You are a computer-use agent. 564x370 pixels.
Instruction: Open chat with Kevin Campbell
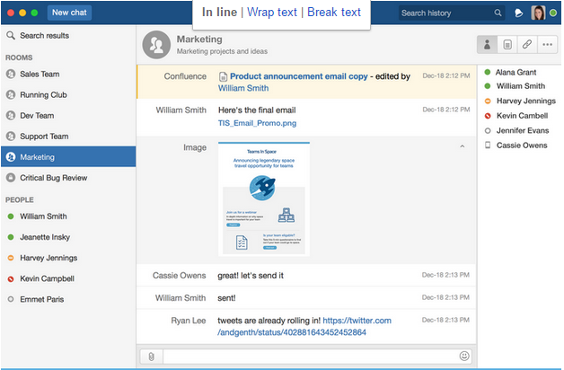pyautogui.click(x=68, y=278)
